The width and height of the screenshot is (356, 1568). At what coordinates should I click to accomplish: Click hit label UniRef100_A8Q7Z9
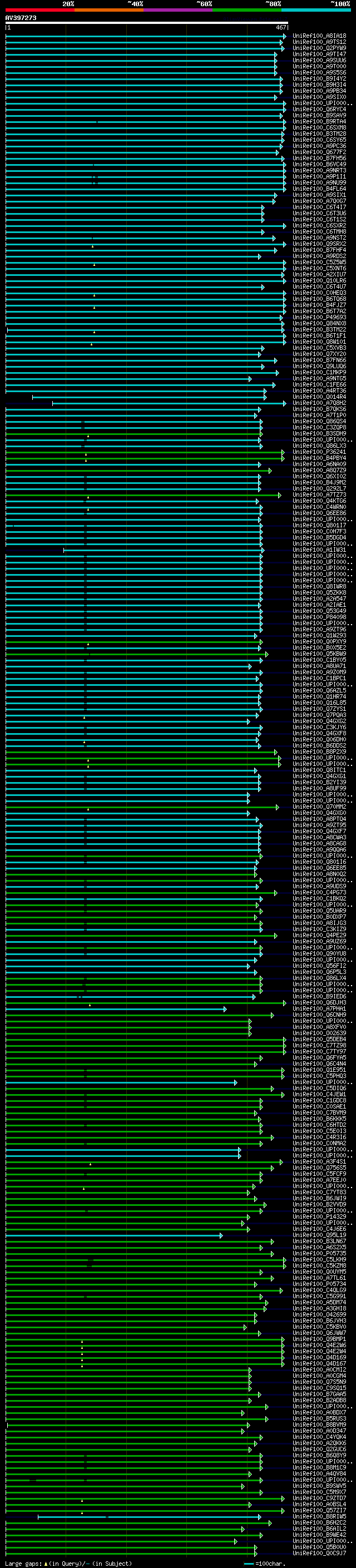click(319, 470)
